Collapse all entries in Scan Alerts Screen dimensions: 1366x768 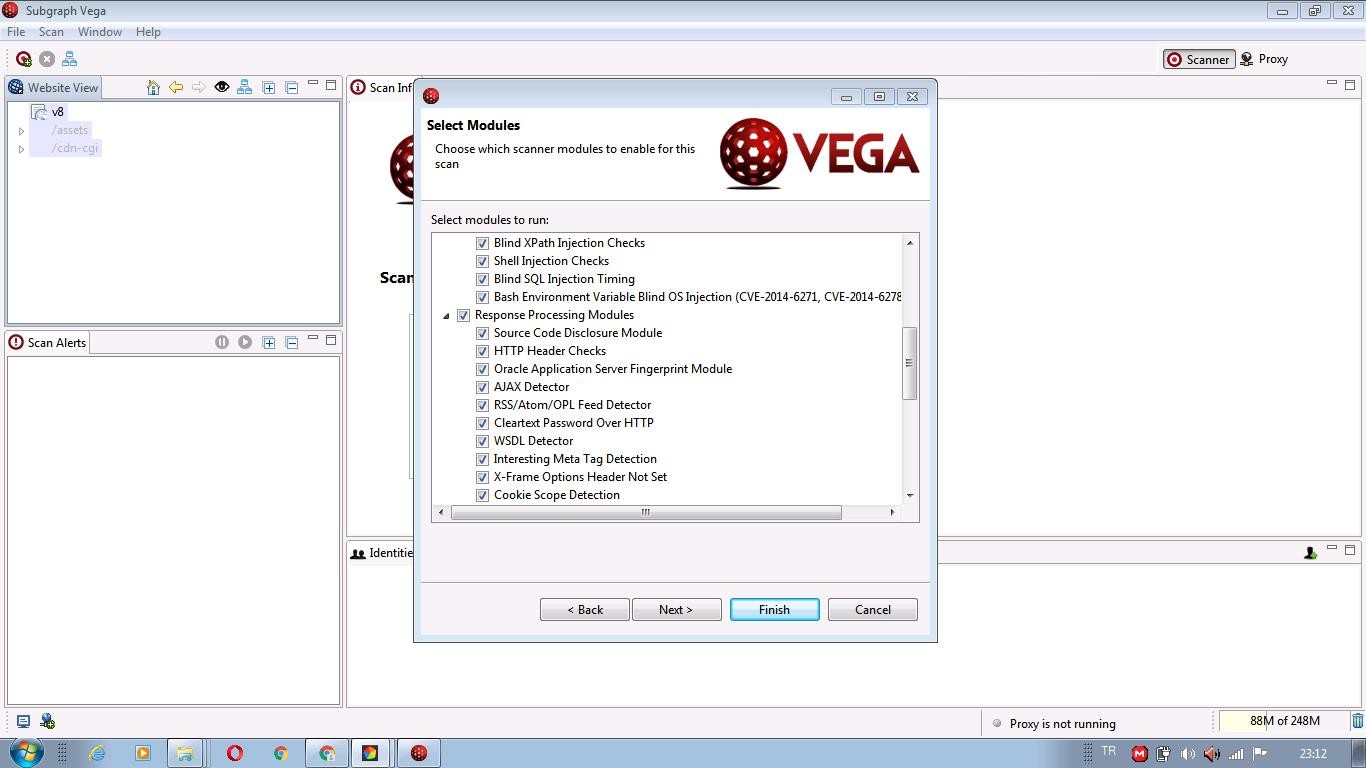[x=292, y=342]
